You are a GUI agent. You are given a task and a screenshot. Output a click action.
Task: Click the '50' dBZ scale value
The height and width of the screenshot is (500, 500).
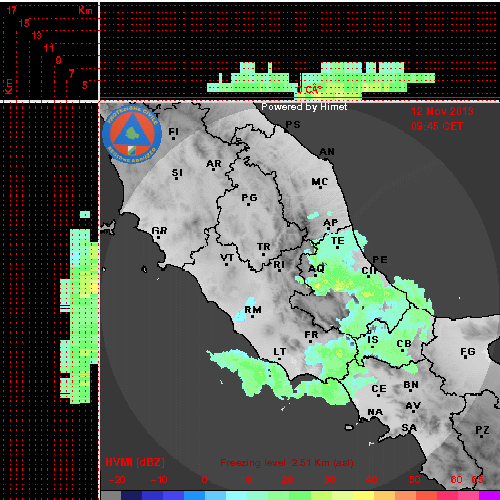tap(414, 480)
